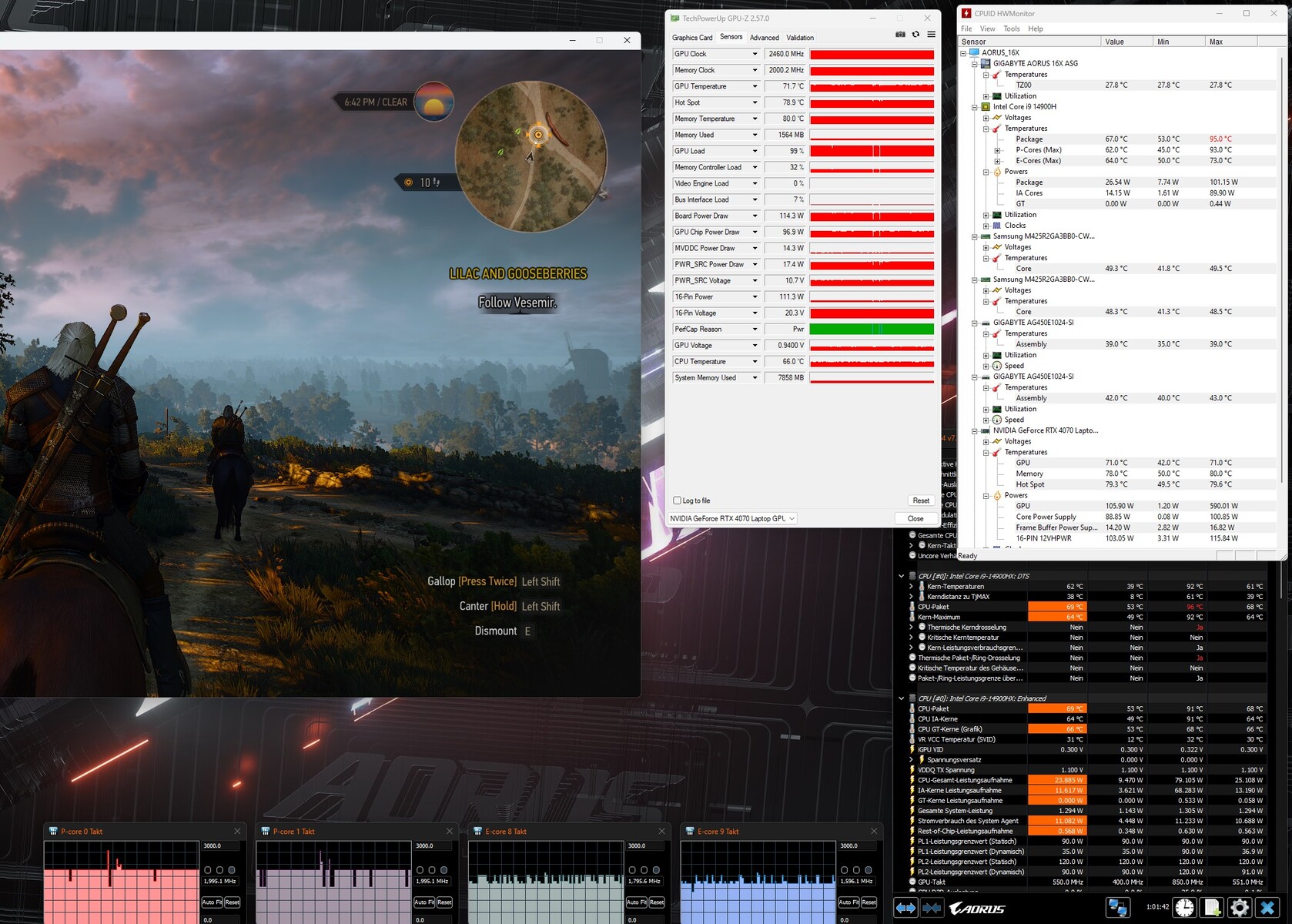Click the blue X icon in HWiNFO
The width and height of the screenshot is (1292, 924).
click(x=1267, y=909)
